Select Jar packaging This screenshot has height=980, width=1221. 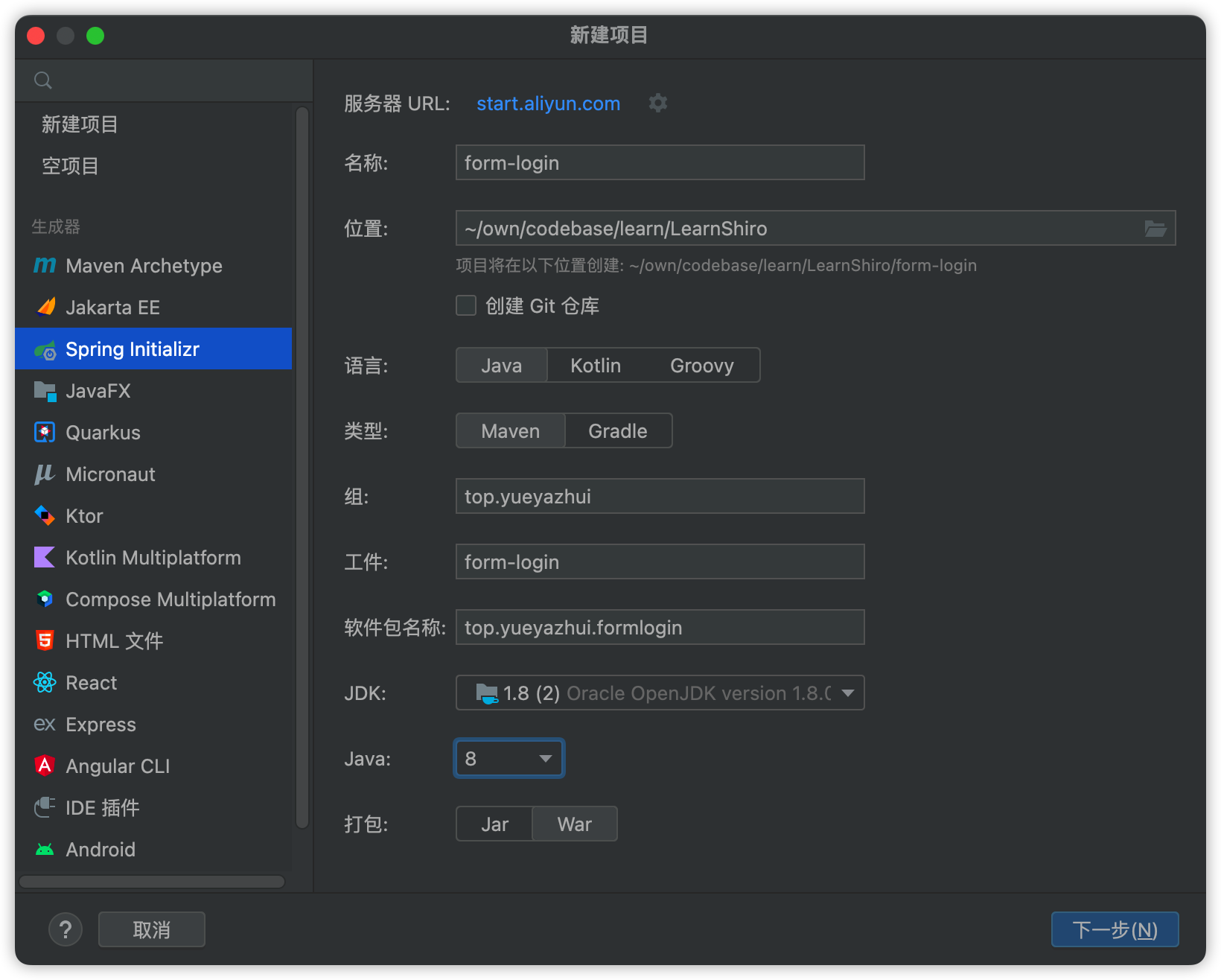click(494, 824)
